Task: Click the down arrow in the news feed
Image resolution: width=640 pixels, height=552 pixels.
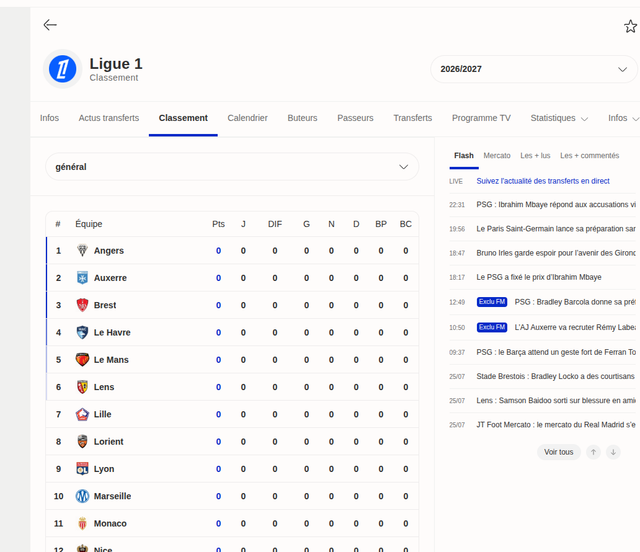Action: [x=613, y=452]
